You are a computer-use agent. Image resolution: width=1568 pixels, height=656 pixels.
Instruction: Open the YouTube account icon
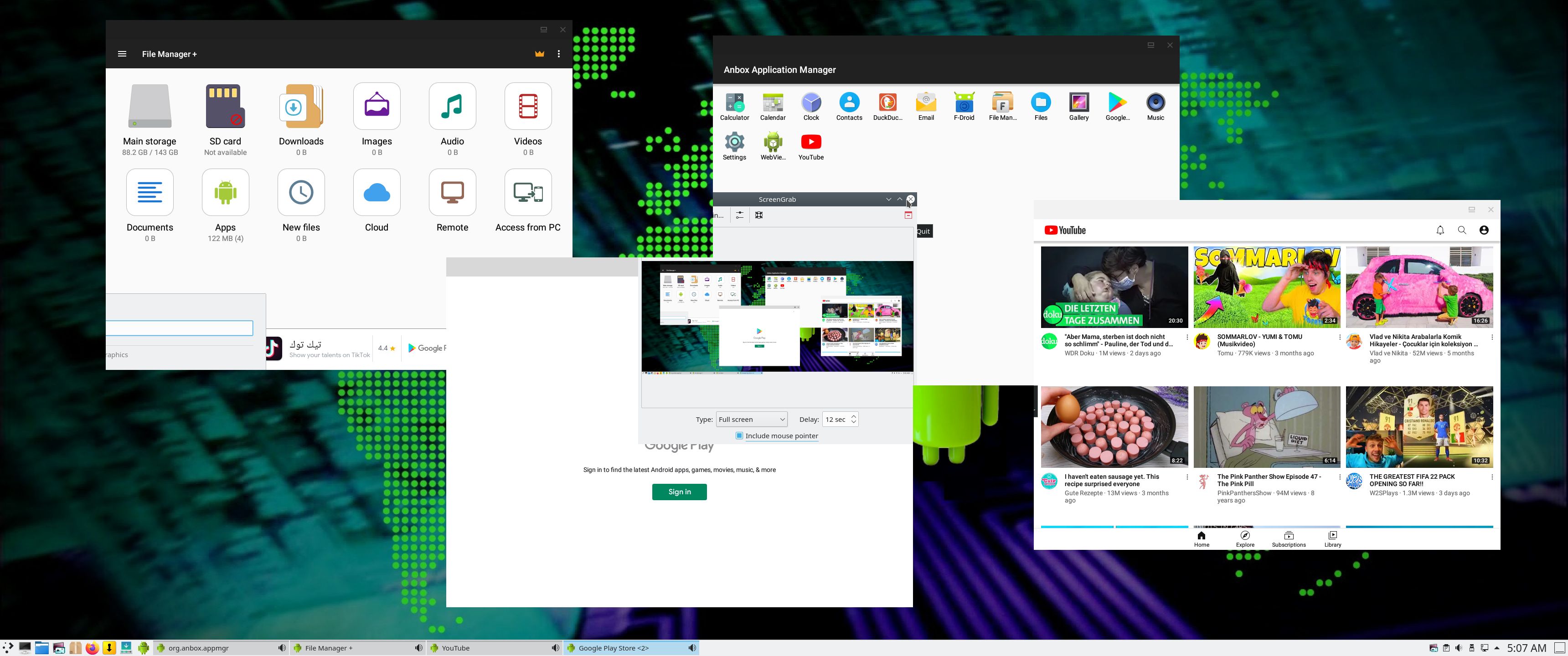[1484, 230]
